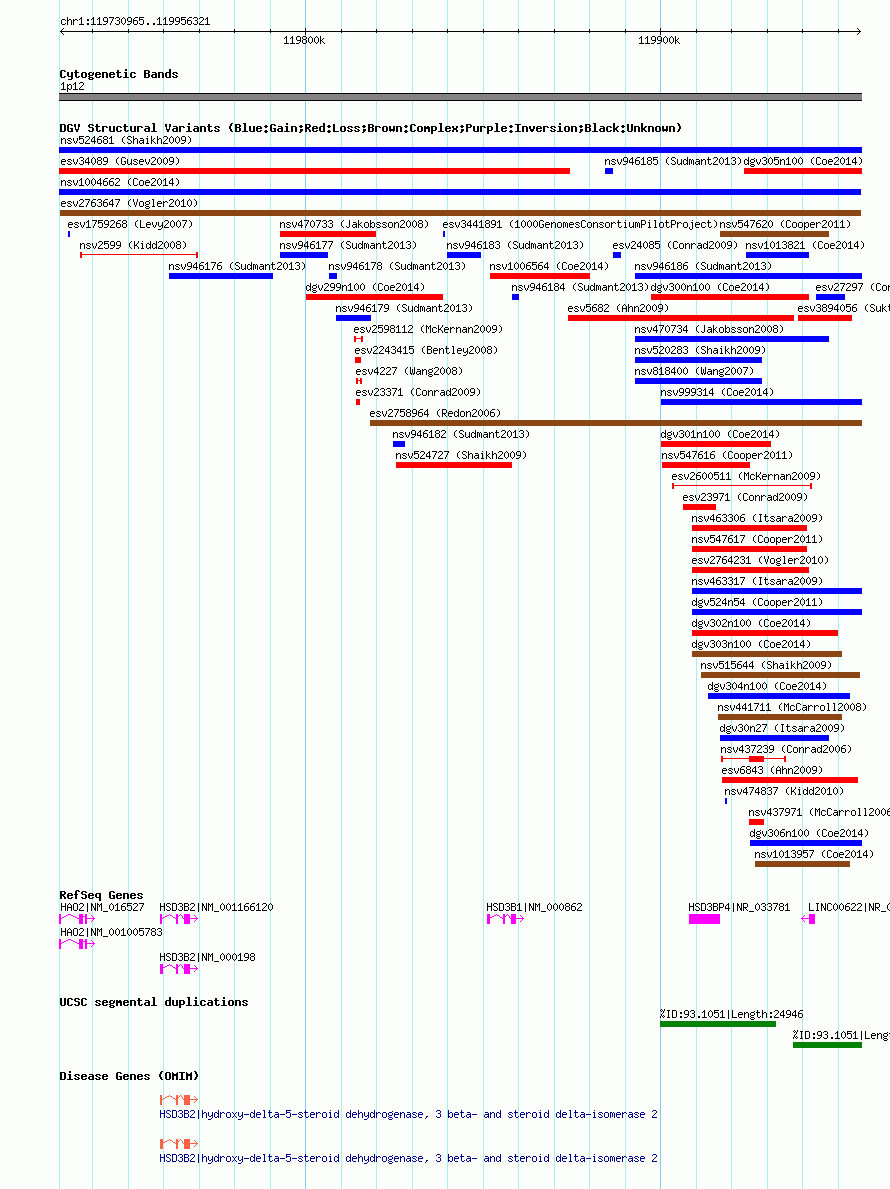This screenshot has width=890, height=1189.
Task: Select the dgv301n100 (Coe2014) red bar
Action: point(716,444)
